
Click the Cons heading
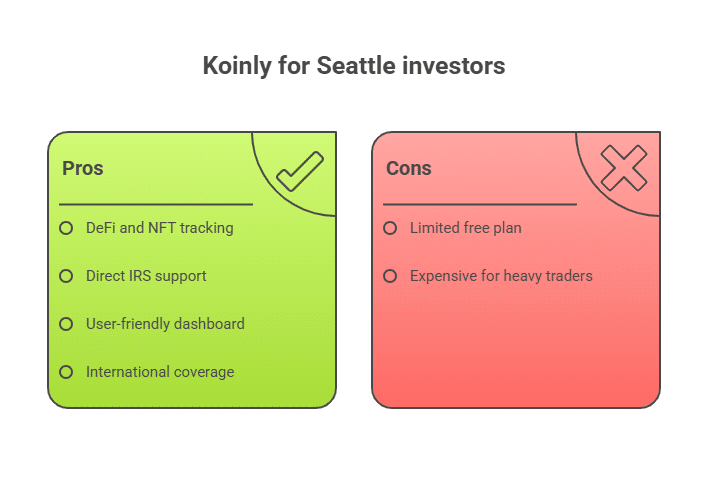tap(409, 168)
